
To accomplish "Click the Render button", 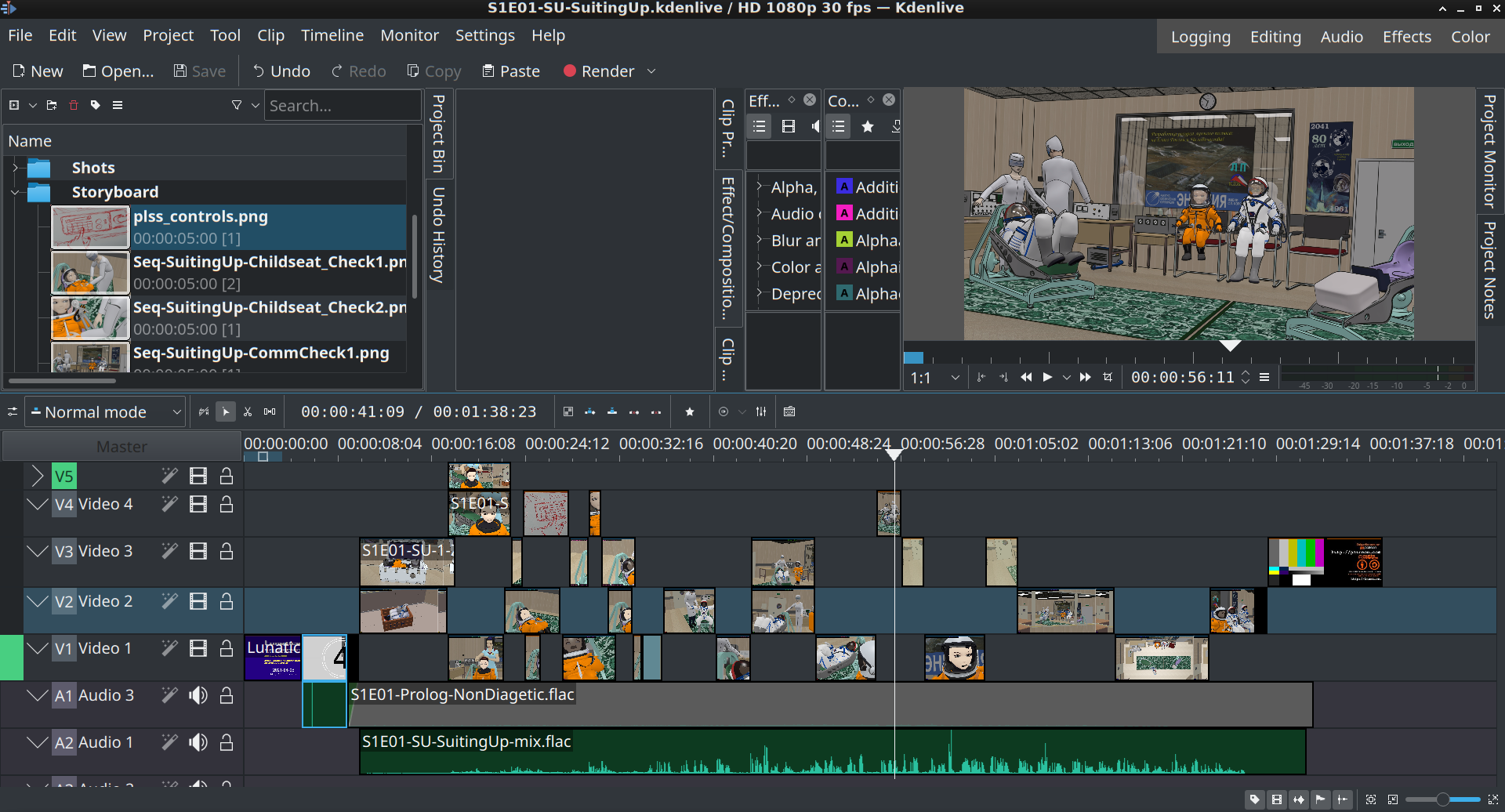I will click(x=599, y=71).
